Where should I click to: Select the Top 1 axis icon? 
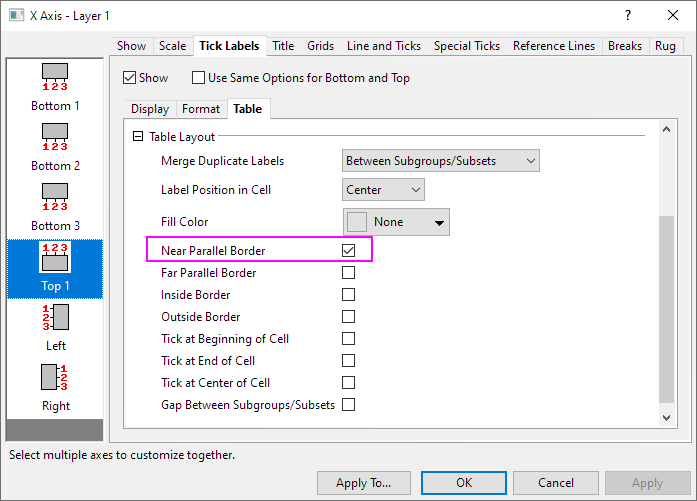point(55,257)
